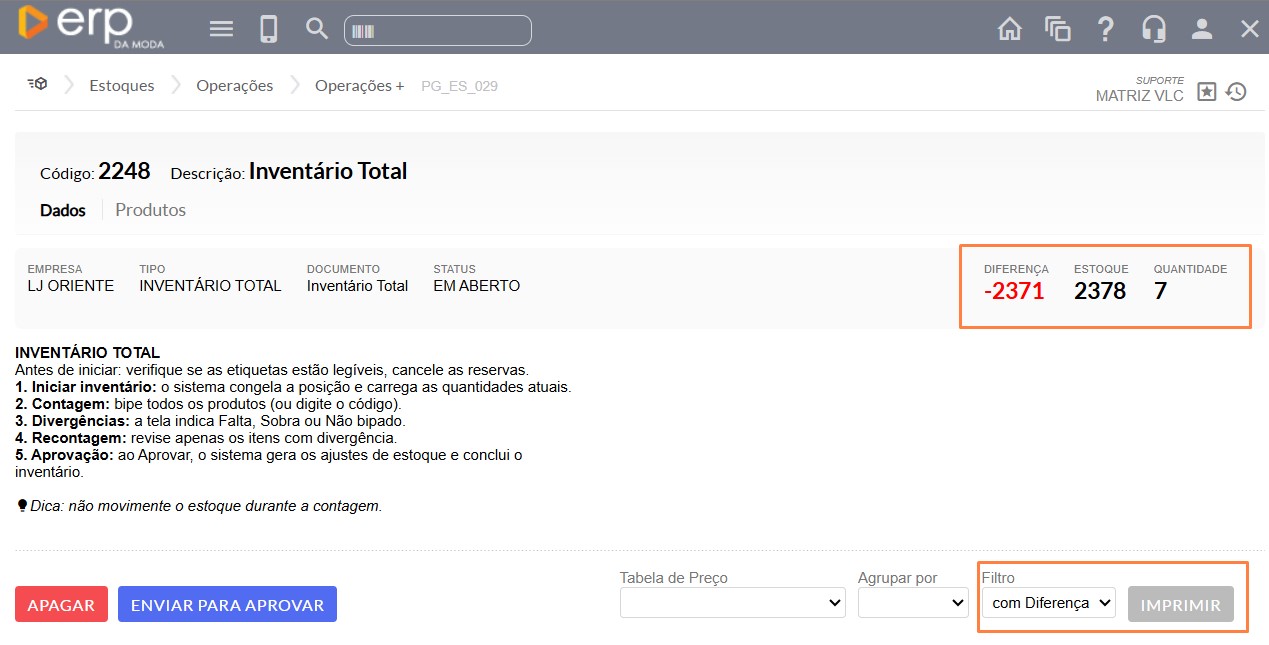Select the Dados tab
The image size is (1269, 645).
[63, 210]
